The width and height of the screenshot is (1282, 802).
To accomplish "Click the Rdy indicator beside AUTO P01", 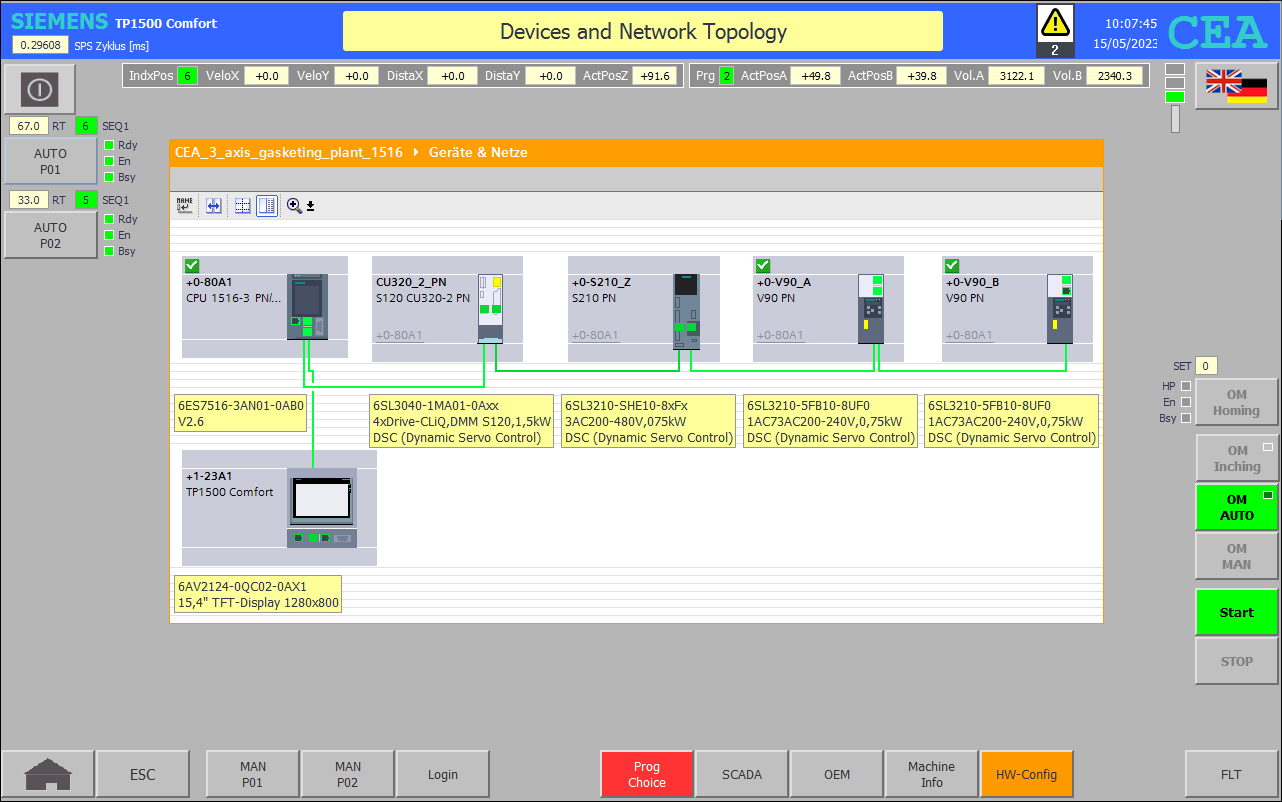I will (109, 145).
